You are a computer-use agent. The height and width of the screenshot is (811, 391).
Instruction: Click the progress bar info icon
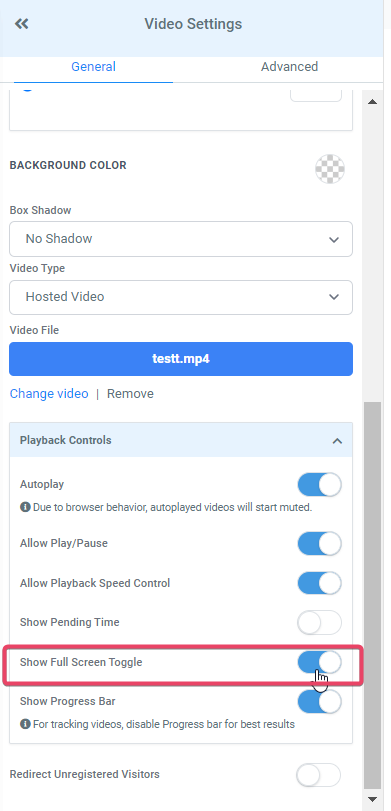coord(25,724)
